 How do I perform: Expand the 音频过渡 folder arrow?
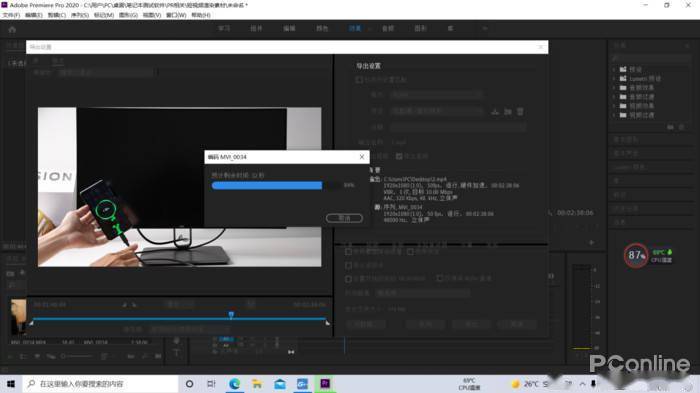tap(614, 96)
